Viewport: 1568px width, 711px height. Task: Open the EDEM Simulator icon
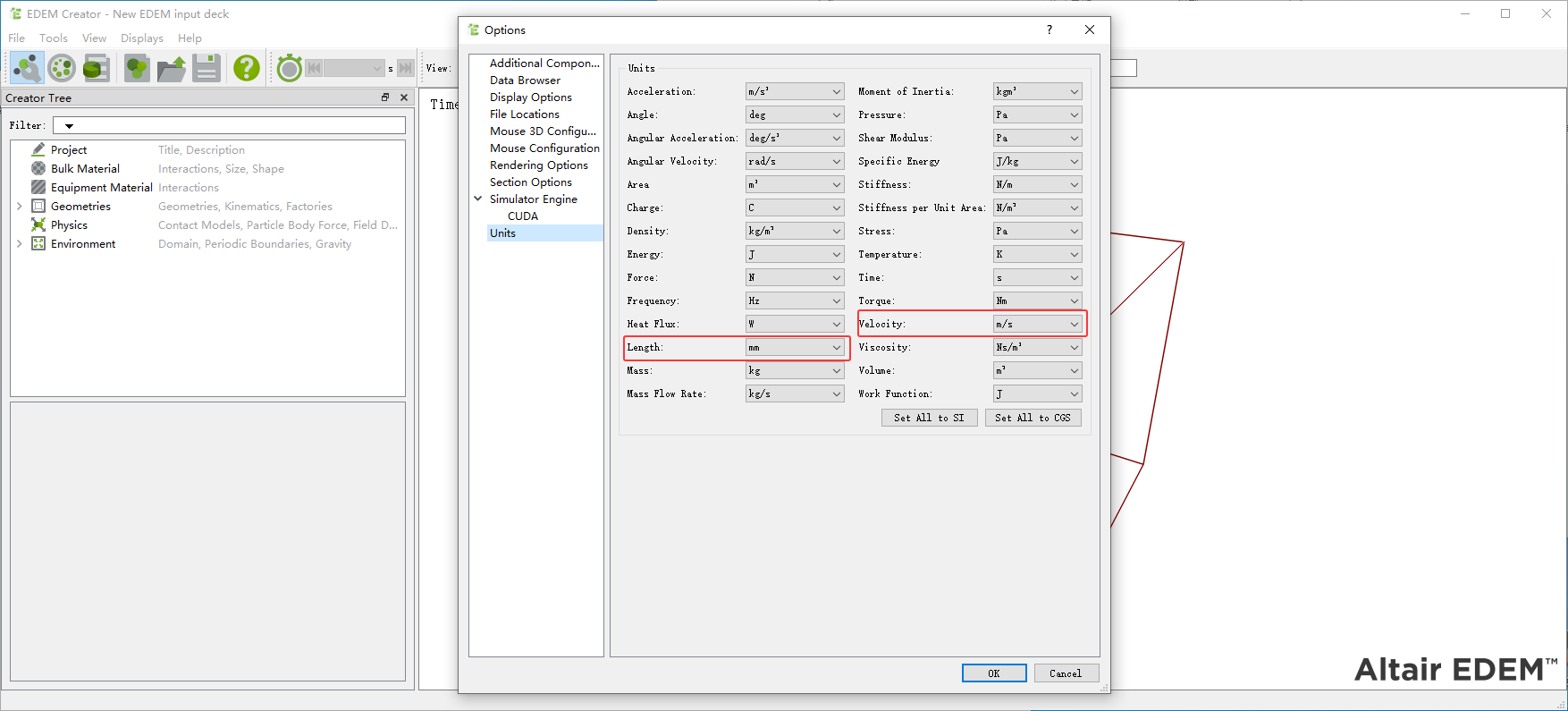pos(62,68)
